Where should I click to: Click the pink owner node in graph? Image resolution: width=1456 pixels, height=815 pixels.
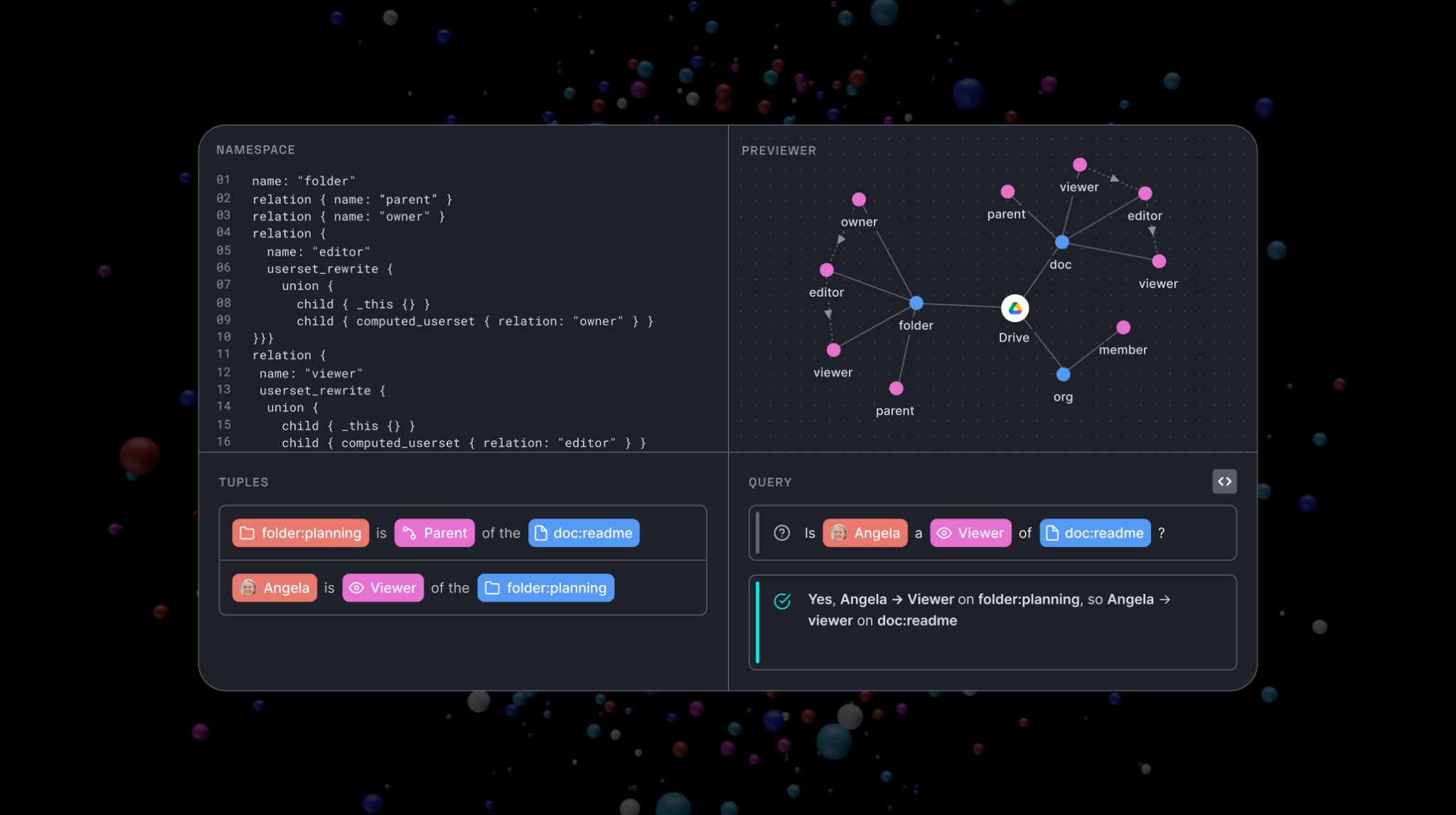pyautogui.click(x=859, y=199)
